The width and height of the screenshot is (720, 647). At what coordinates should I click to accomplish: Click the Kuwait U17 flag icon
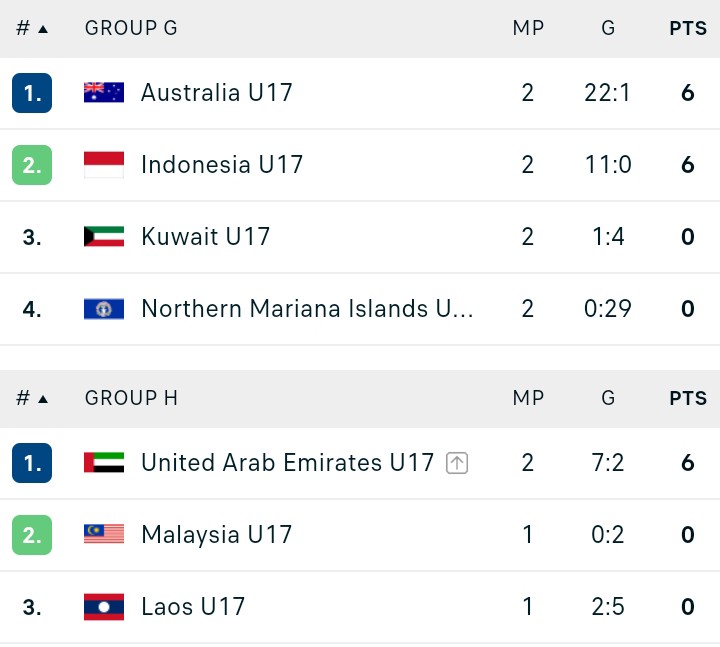[x=104, y=236]
